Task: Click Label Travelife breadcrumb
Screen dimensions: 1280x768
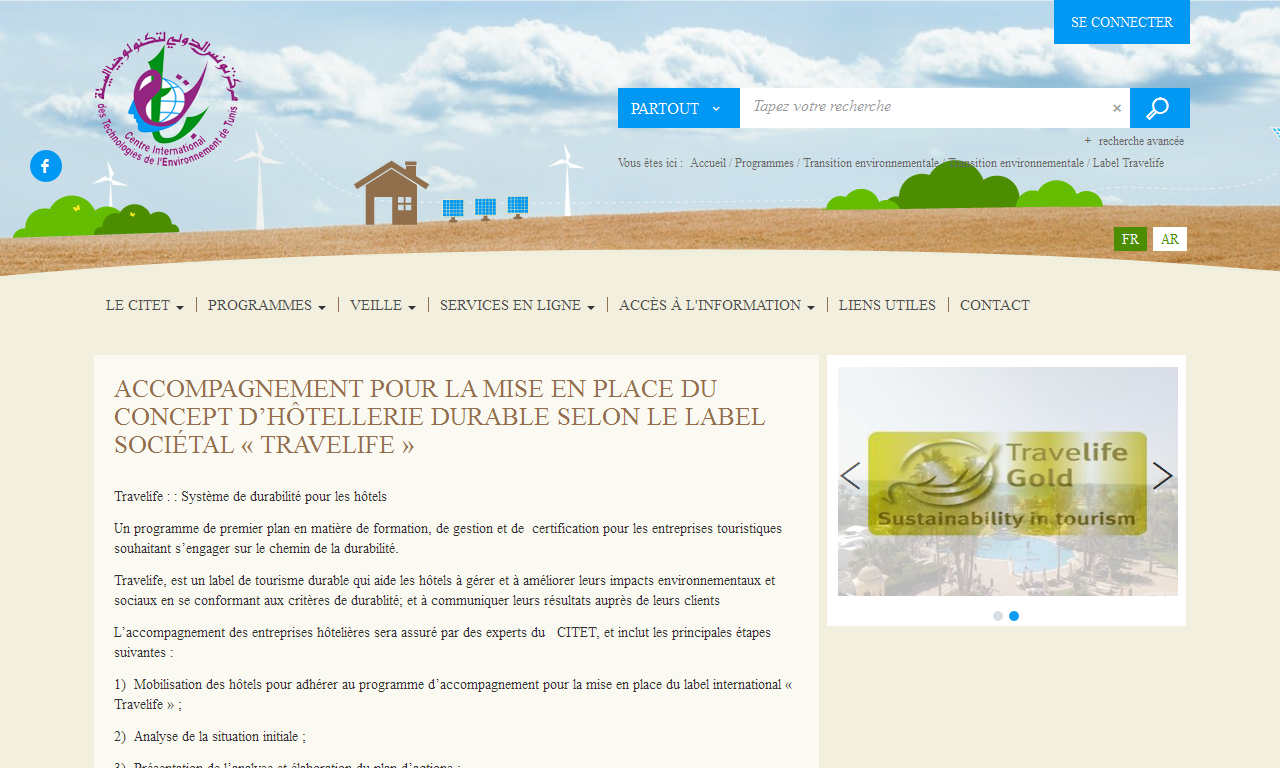Action: pyautogui.click(x=1128, y=163)
